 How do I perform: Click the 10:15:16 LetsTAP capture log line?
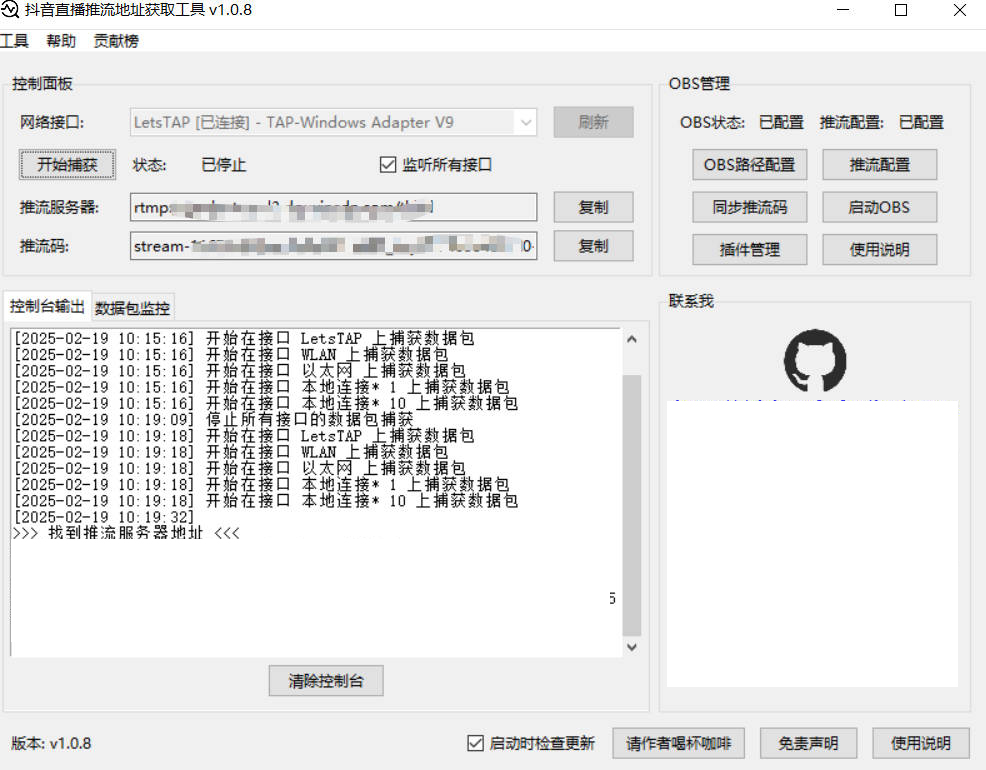click(244, 338)
